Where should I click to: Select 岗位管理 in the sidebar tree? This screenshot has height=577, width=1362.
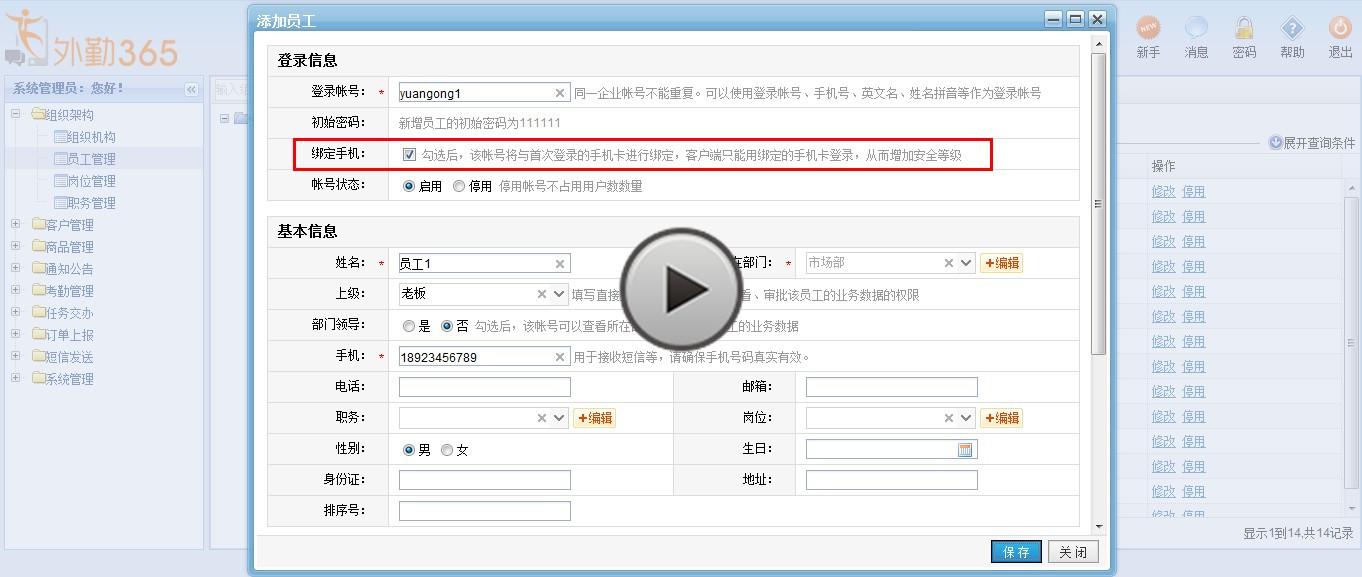coord(91,181)
